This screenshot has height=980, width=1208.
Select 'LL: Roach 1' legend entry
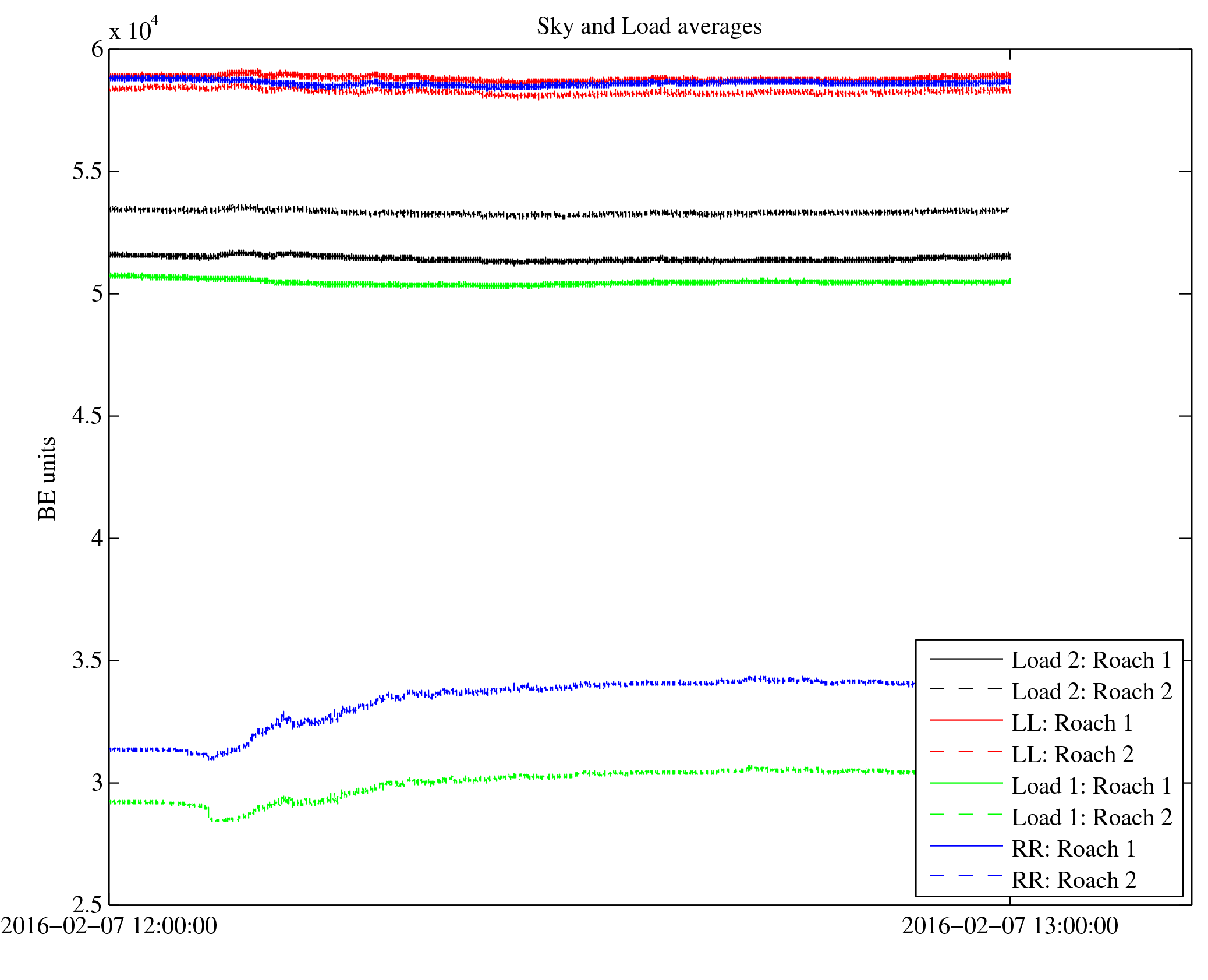pos(1072,723)
